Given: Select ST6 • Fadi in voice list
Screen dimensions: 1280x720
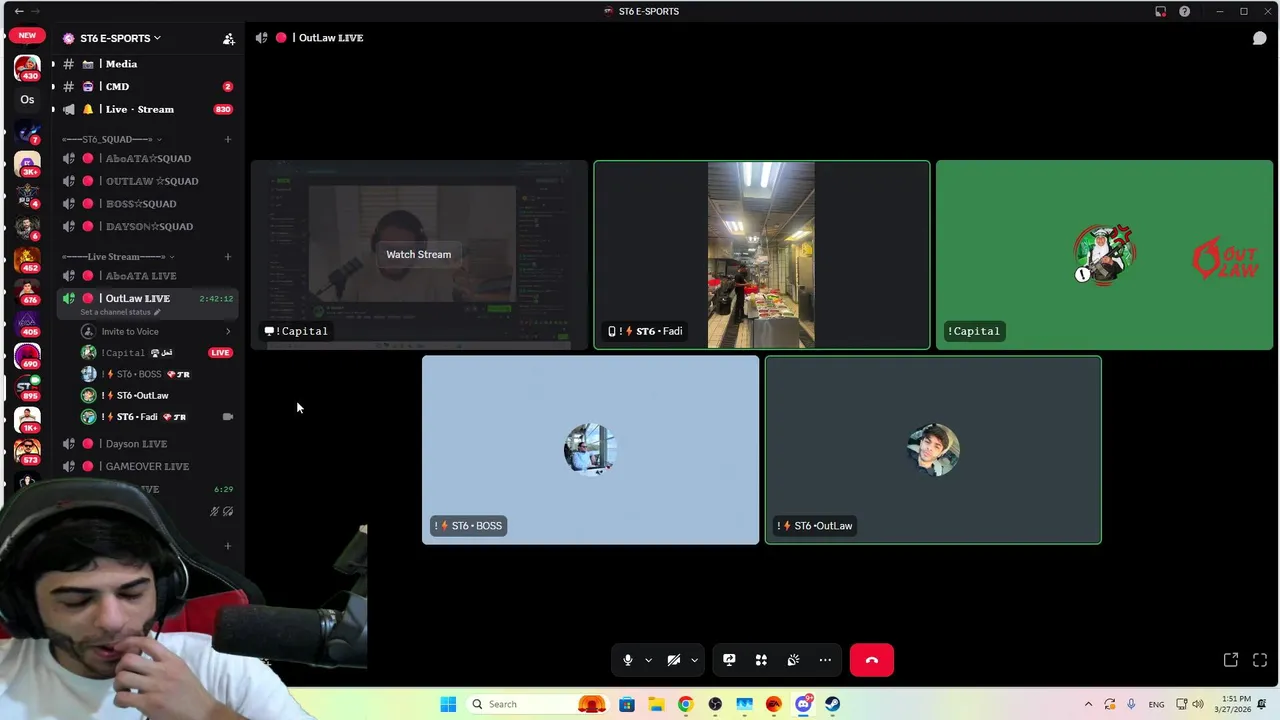Looking at the screenshot, I should pyautogui.click(x=156, y=417).
